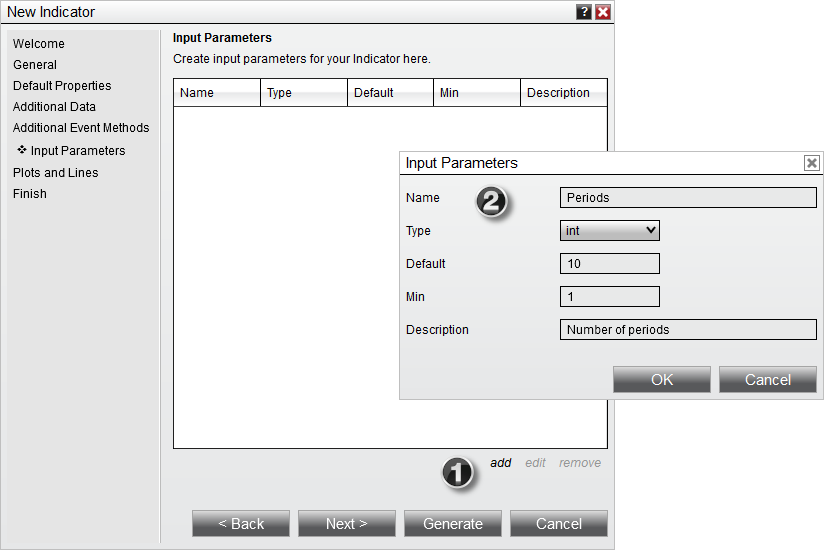Close the Input Parameters dialog
Screen dimensions: 824x550
coord(811,163)
